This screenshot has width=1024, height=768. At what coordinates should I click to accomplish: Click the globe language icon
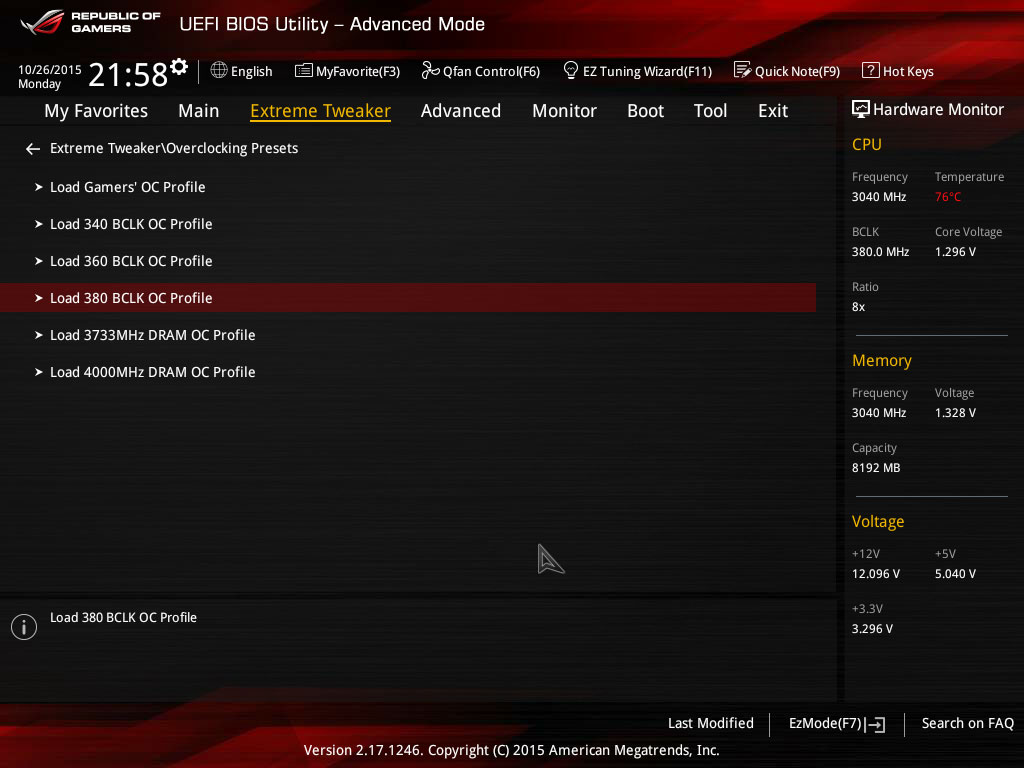[x=219, y=70]
